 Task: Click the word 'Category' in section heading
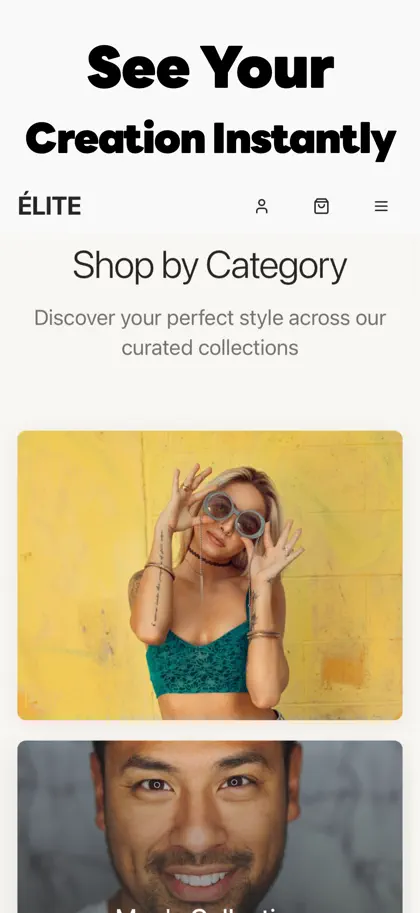276,266
